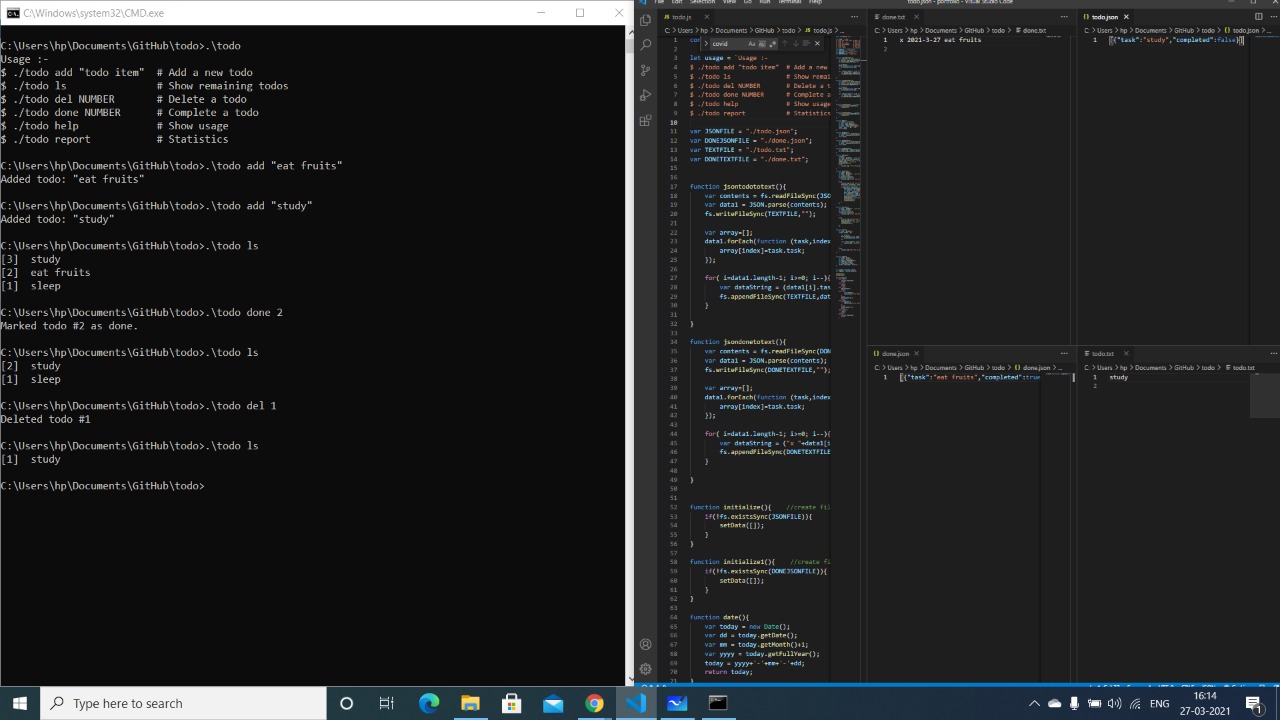
Task: Go to previous match in find widget
Action: click(x=786, y=44)
